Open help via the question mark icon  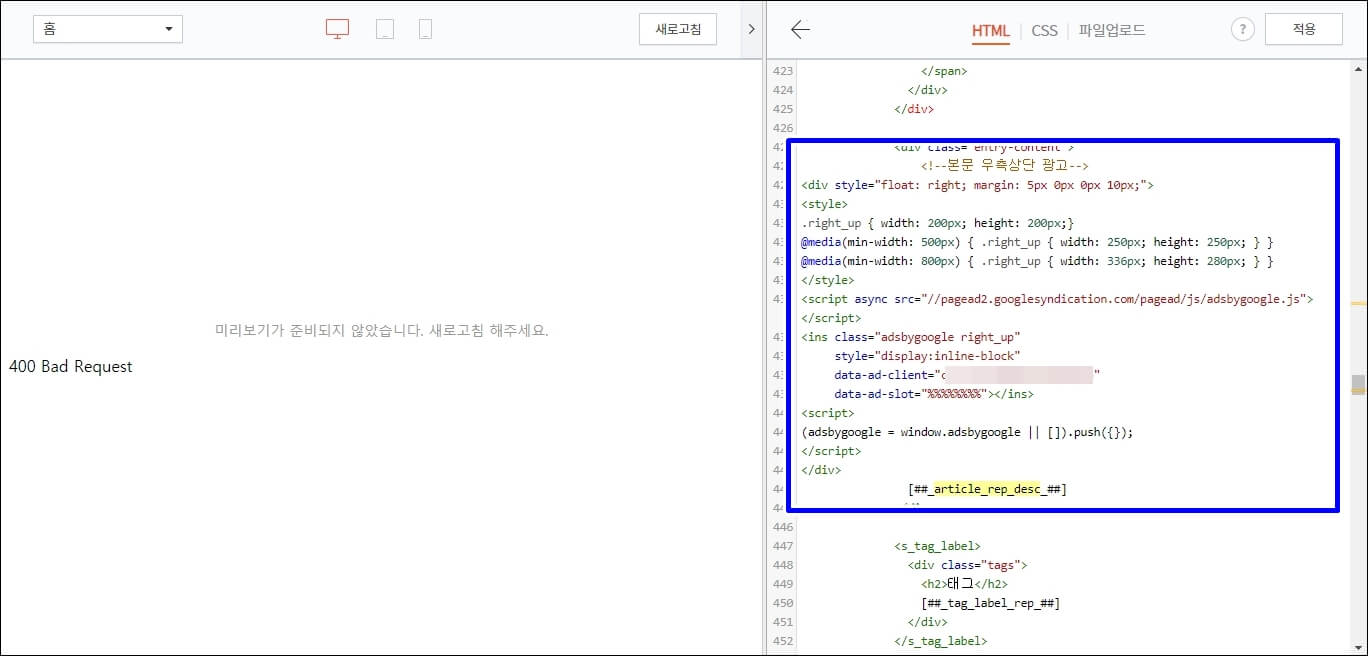[1242, 29]
